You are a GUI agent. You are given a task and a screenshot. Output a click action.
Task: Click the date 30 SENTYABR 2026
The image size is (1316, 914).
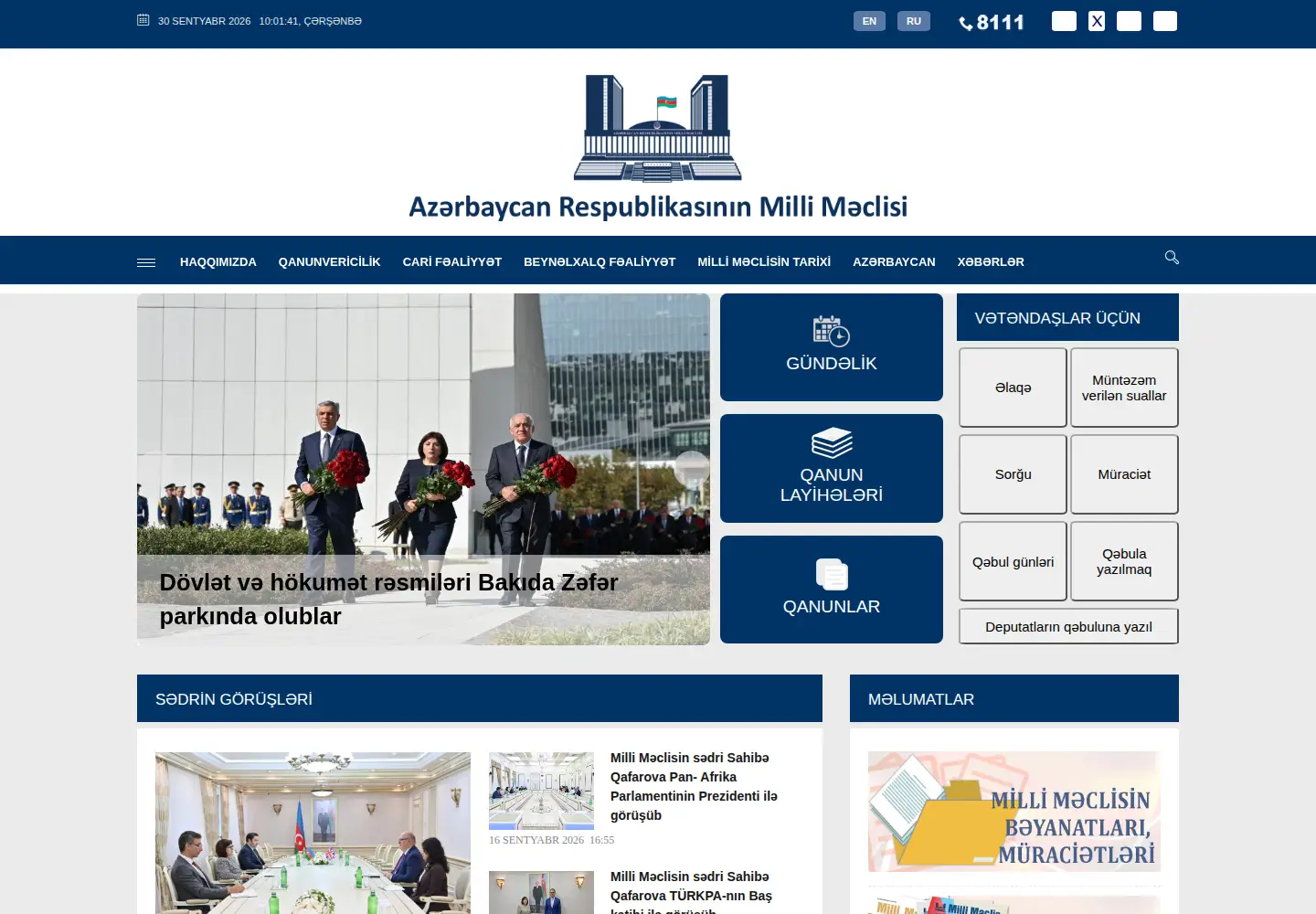click(204, 21)
